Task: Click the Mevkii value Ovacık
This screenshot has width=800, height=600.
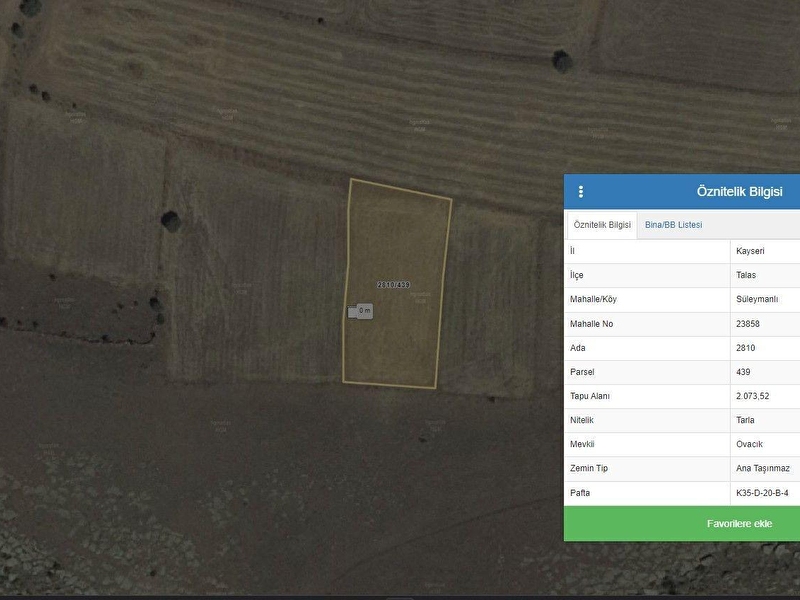Action: [x=749, y=444]
